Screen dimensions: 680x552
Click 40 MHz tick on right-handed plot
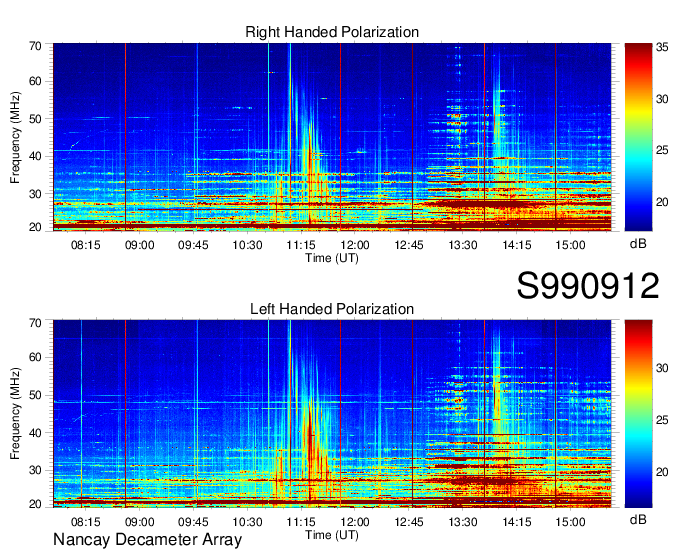35,156
